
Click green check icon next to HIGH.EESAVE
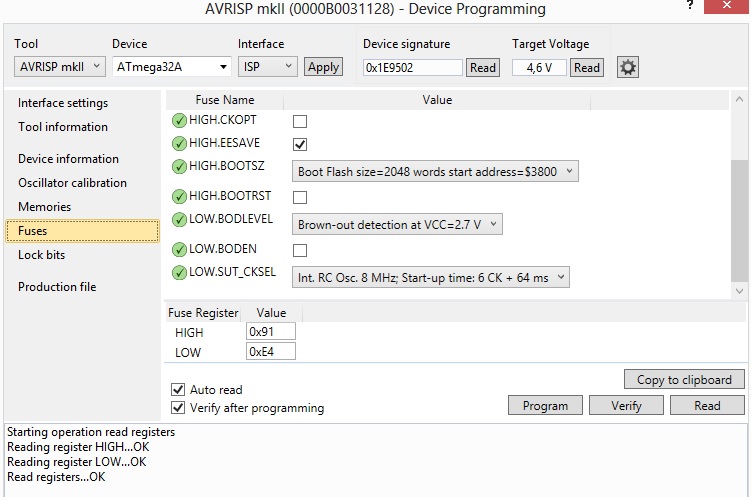coord(179,144)
